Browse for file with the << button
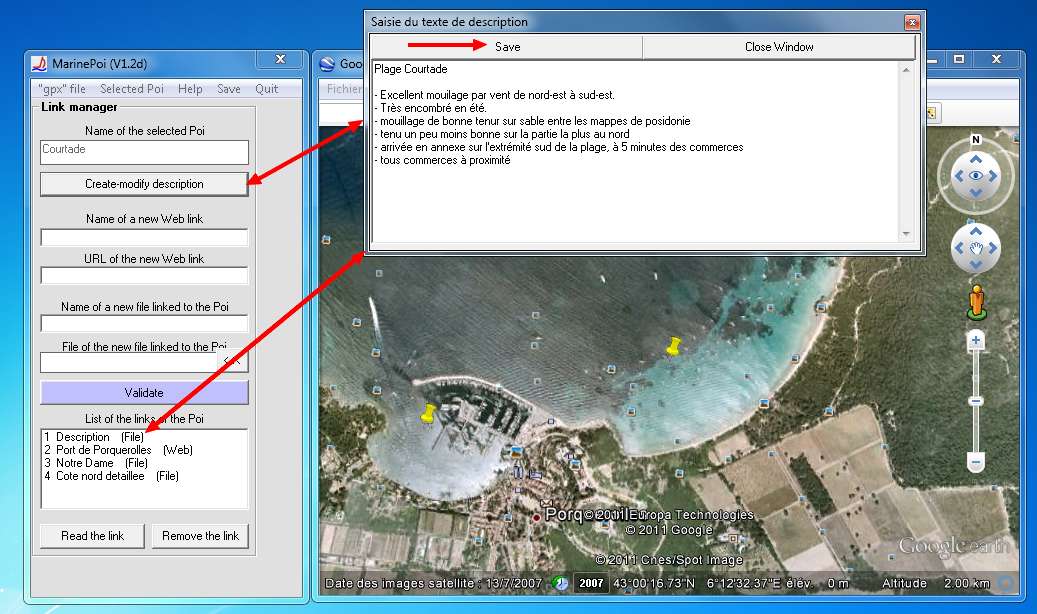Image resolution: width=1037 pixels, height=614 pixels. point(232,361)
